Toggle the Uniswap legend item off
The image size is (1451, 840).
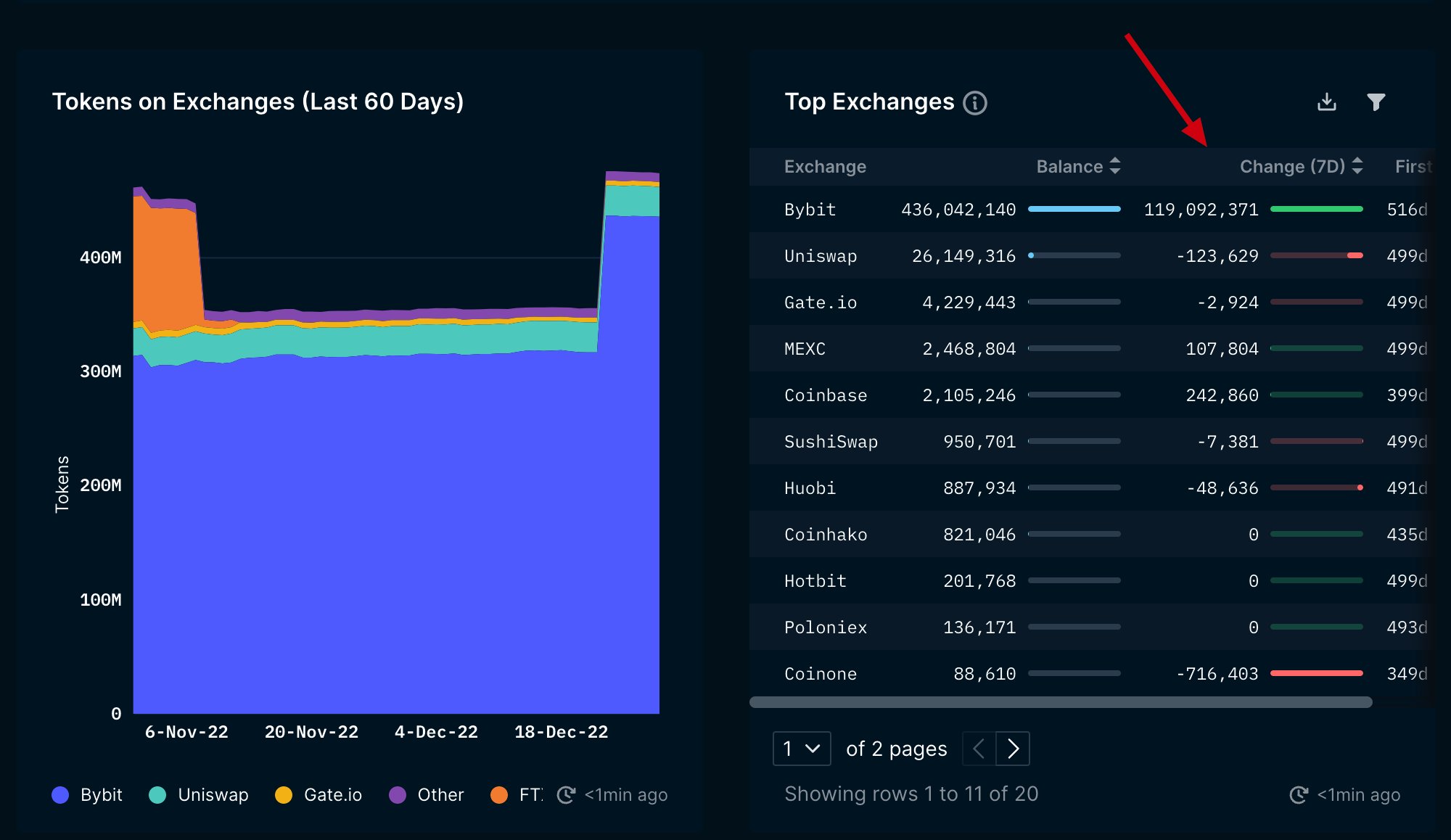pos(197,795)
